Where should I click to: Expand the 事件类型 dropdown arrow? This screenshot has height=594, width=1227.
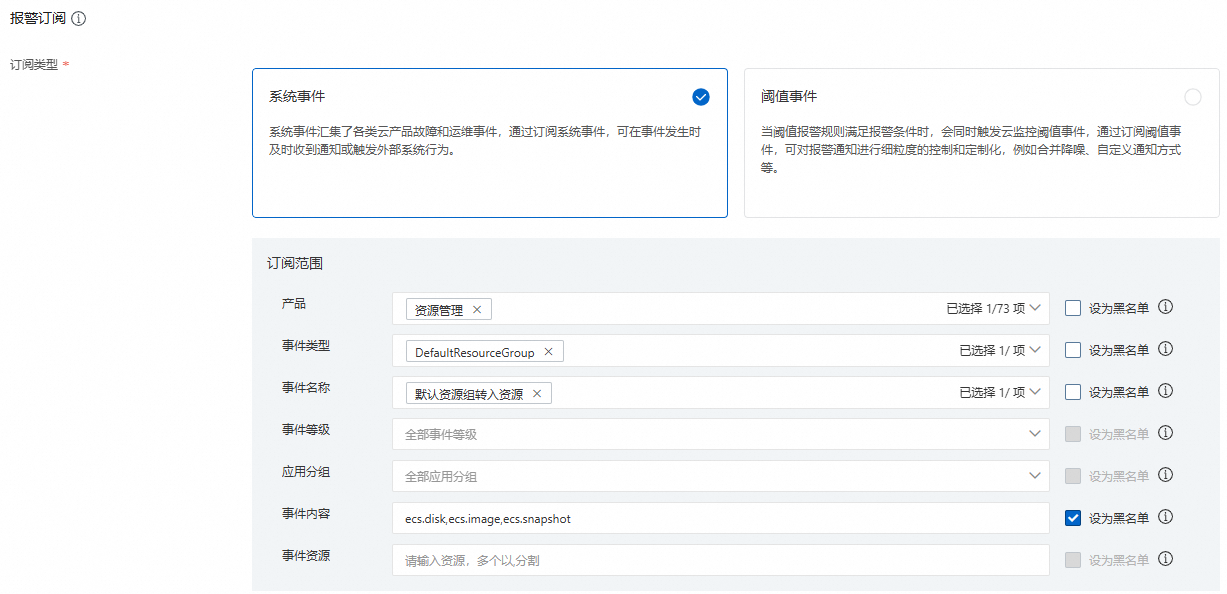pos(1036,350)
